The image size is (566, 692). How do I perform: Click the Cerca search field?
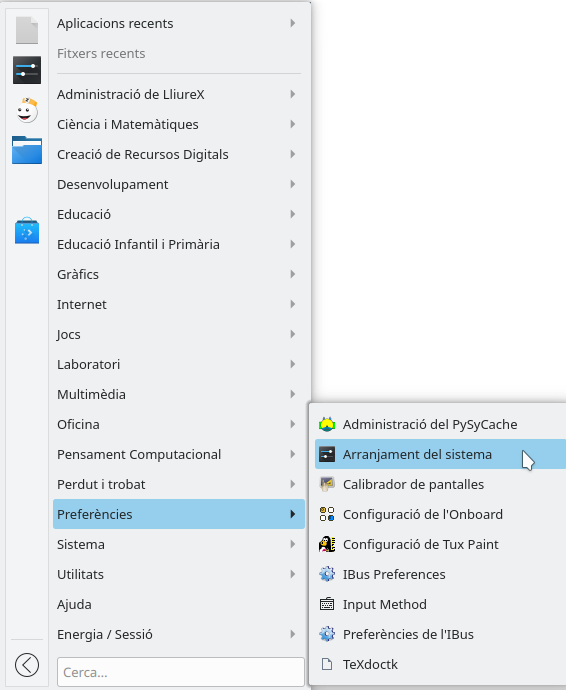181,672
